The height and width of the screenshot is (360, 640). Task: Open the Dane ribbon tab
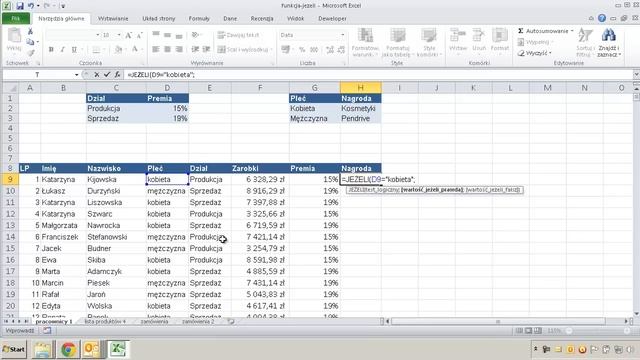(230, 19)
